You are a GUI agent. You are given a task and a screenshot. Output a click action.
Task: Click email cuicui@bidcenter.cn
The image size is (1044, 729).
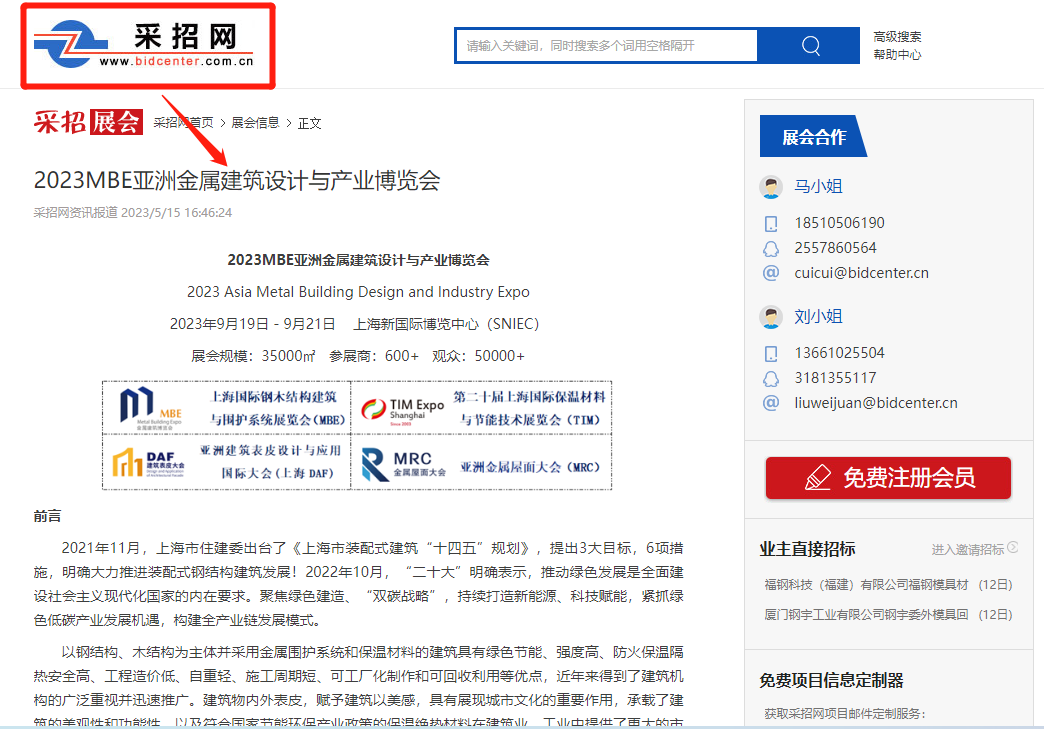pyautogui.click(x=861, y=273)
